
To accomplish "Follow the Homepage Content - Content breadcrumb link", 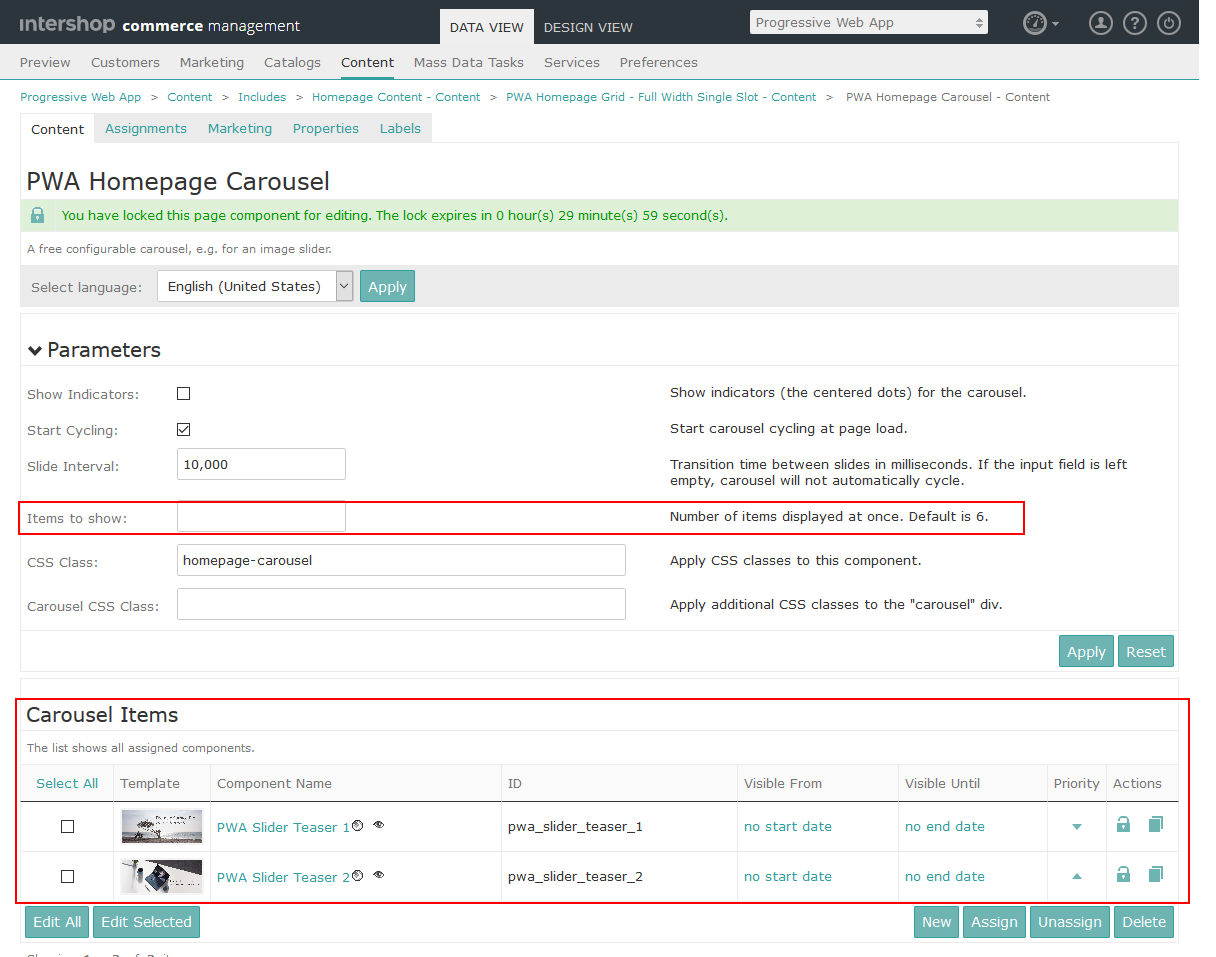I will tap(396, 97).
